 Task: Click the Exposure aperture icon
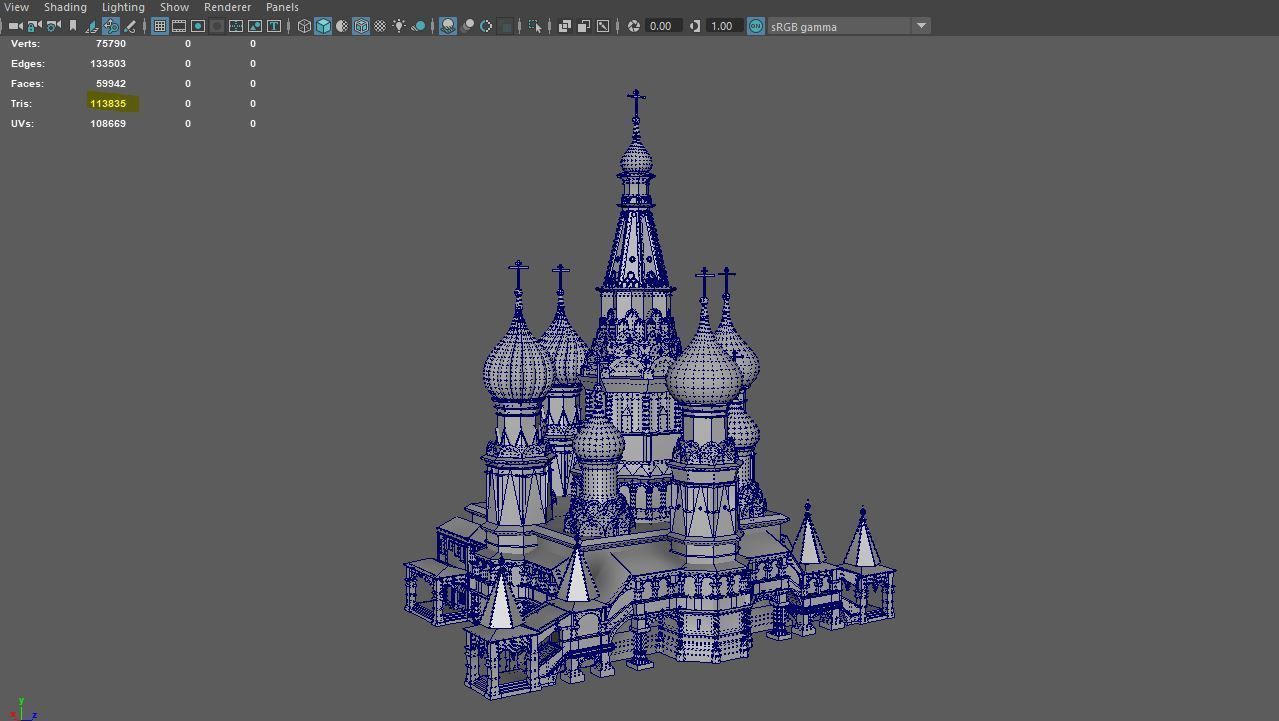click(633, 26)
